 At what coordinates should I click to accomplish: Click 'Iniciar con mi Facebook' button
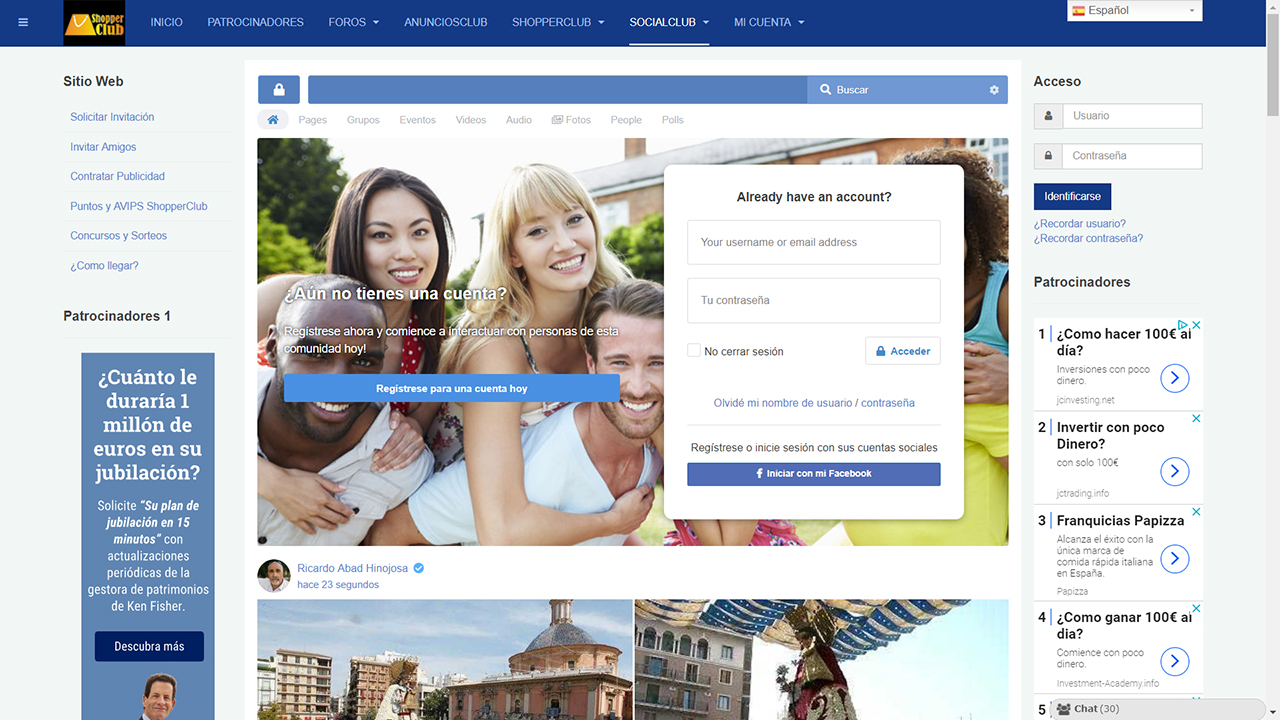click(x=813, y=474)
